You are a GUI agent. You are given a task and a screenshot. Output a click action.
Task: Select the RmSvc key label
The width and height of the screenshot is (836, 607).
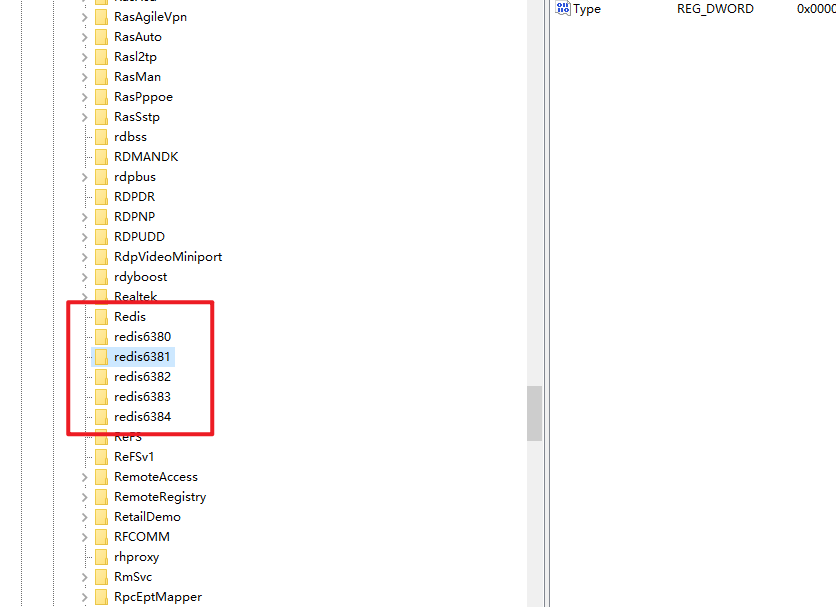pos(133,577)
